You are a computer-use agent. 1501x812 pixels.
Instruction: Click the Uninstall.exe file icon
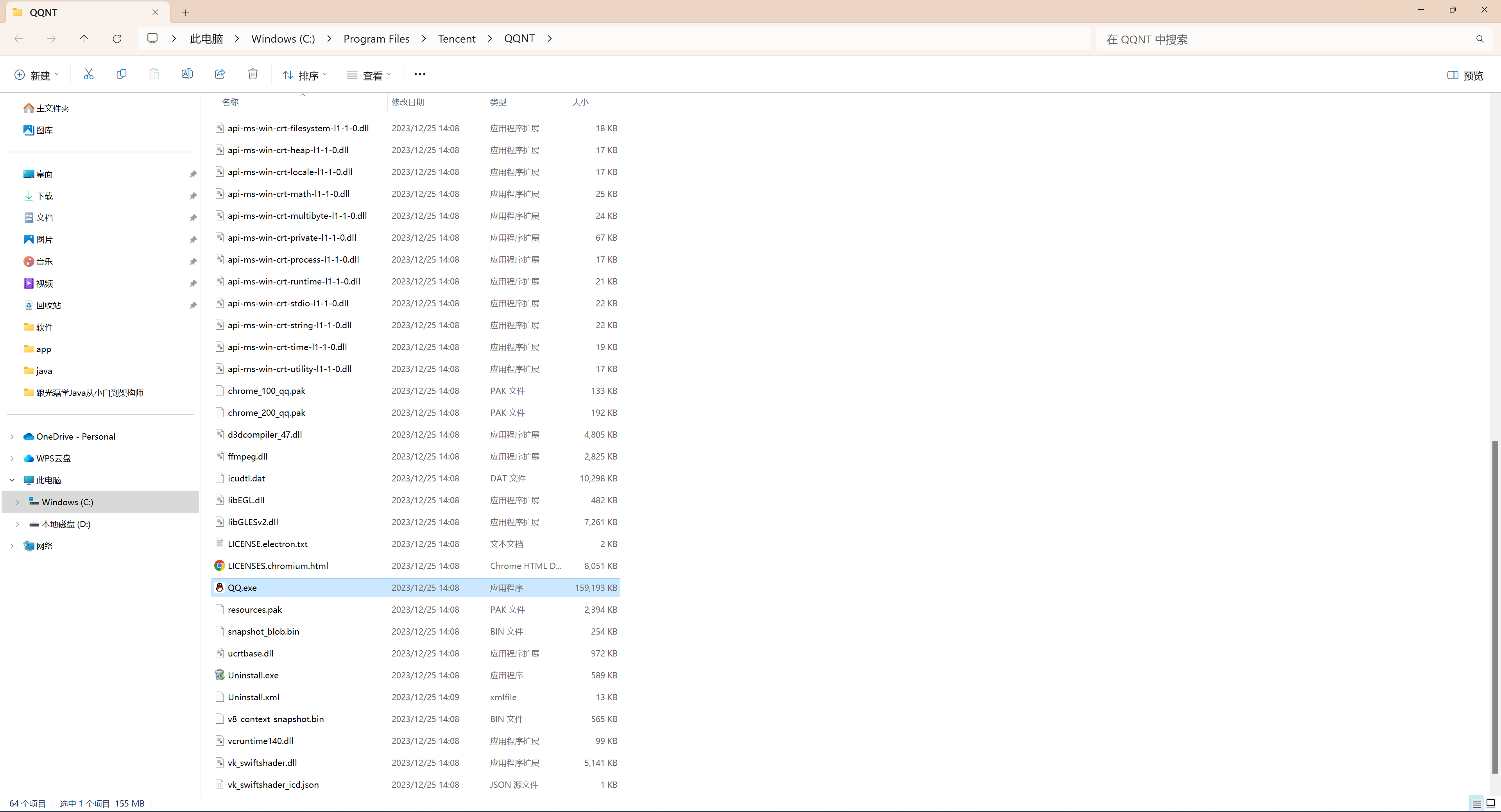(220, 674)
